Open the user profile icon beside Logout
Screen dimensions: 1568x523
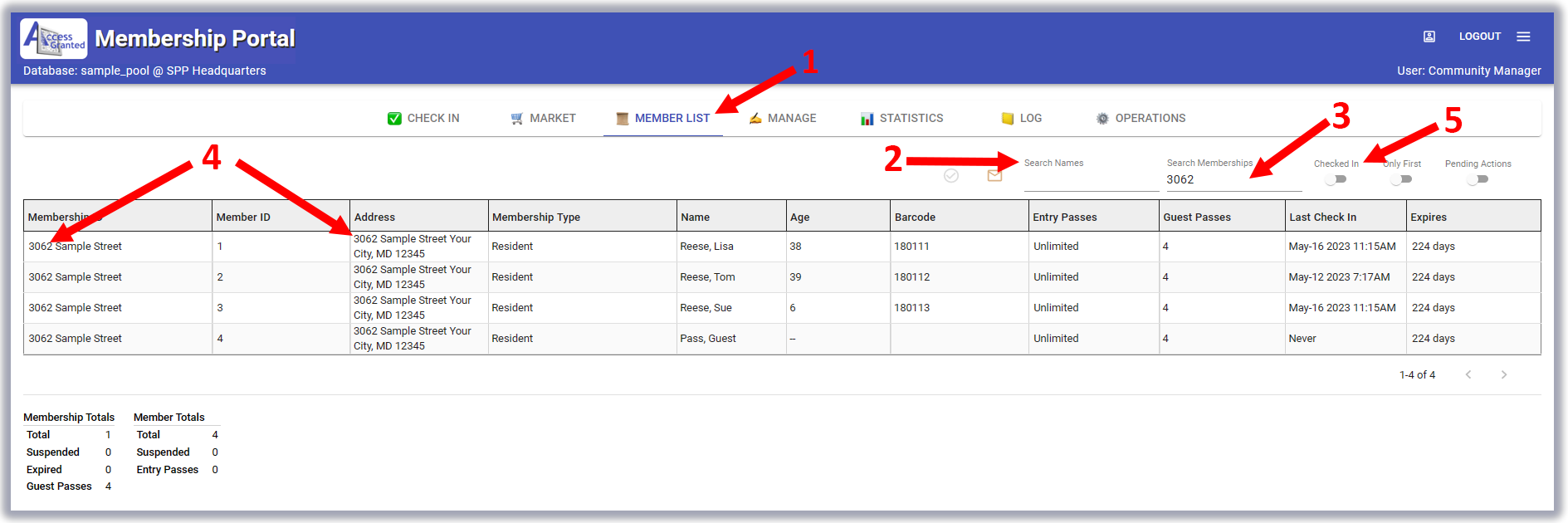coord(1429,37)
